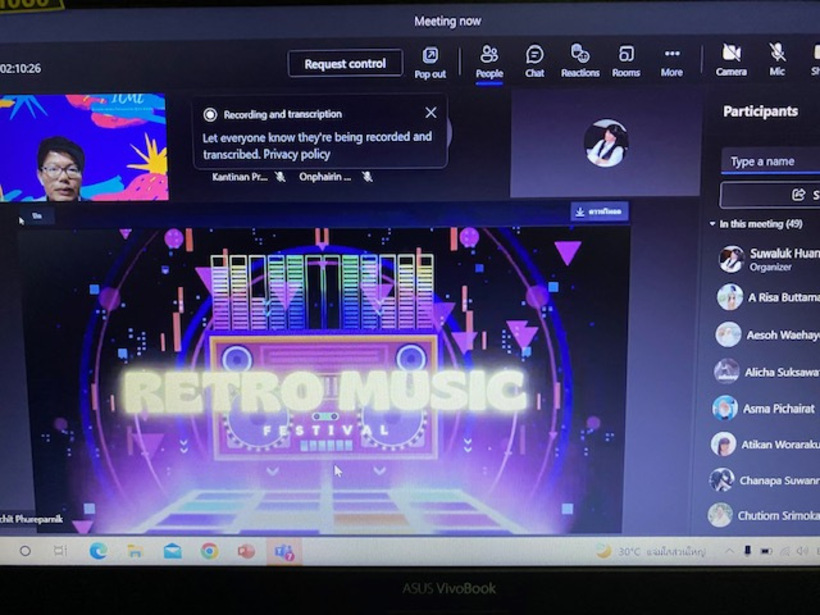Select participant Suwaluk, the Organizer
The height and width of the screenshot is (615, 820).
[x=770, y=259]
